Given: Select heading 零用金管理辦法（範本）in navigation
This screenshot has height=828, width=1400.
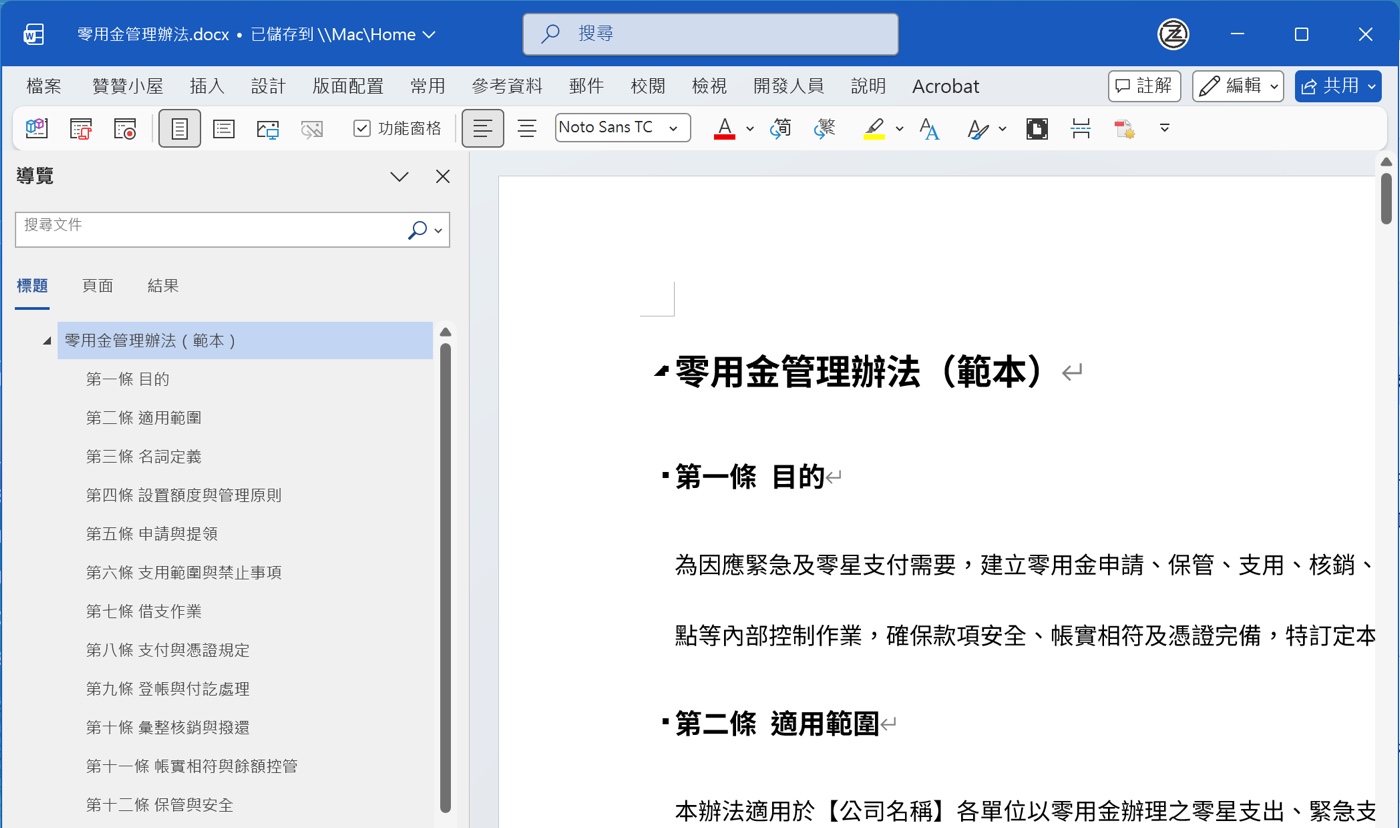Looking at the screenshot, I should click(x=245, y=340).
